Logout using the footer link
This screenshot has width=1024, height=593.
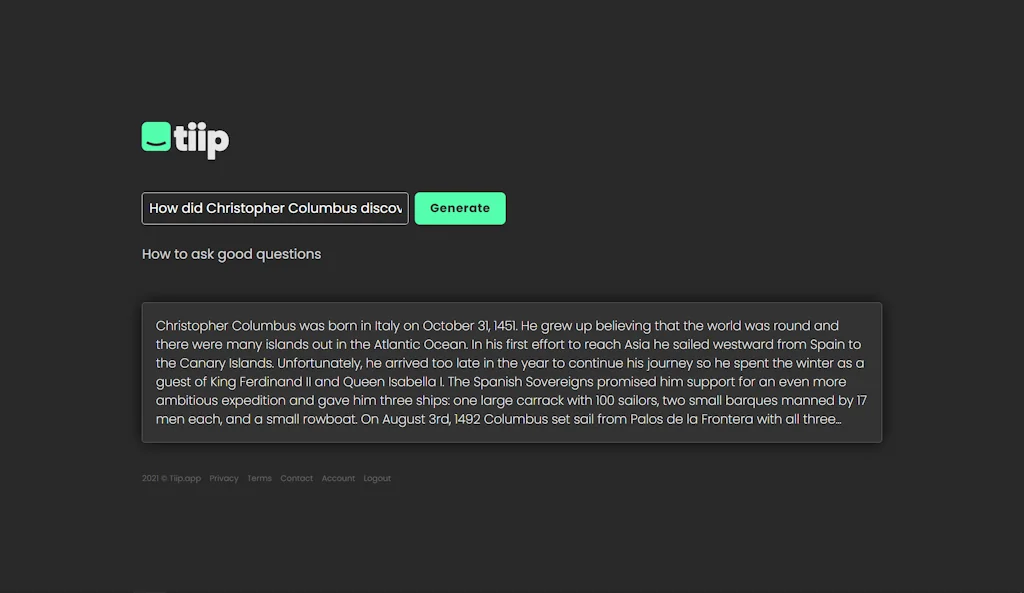pyautogui.click(x=377, y=478)
